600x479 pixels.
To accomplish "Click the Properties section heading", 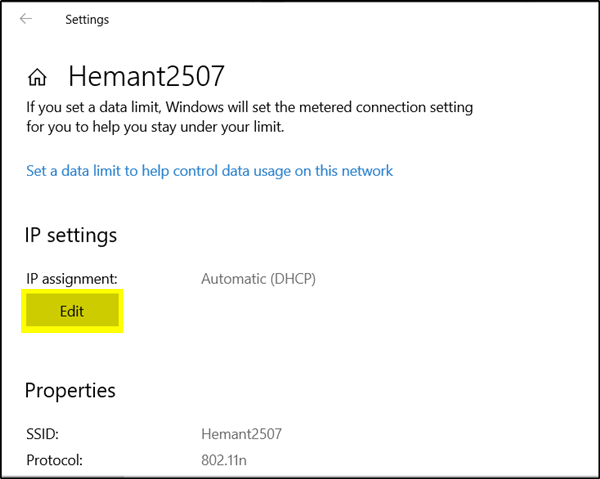I will click(70, 391).
